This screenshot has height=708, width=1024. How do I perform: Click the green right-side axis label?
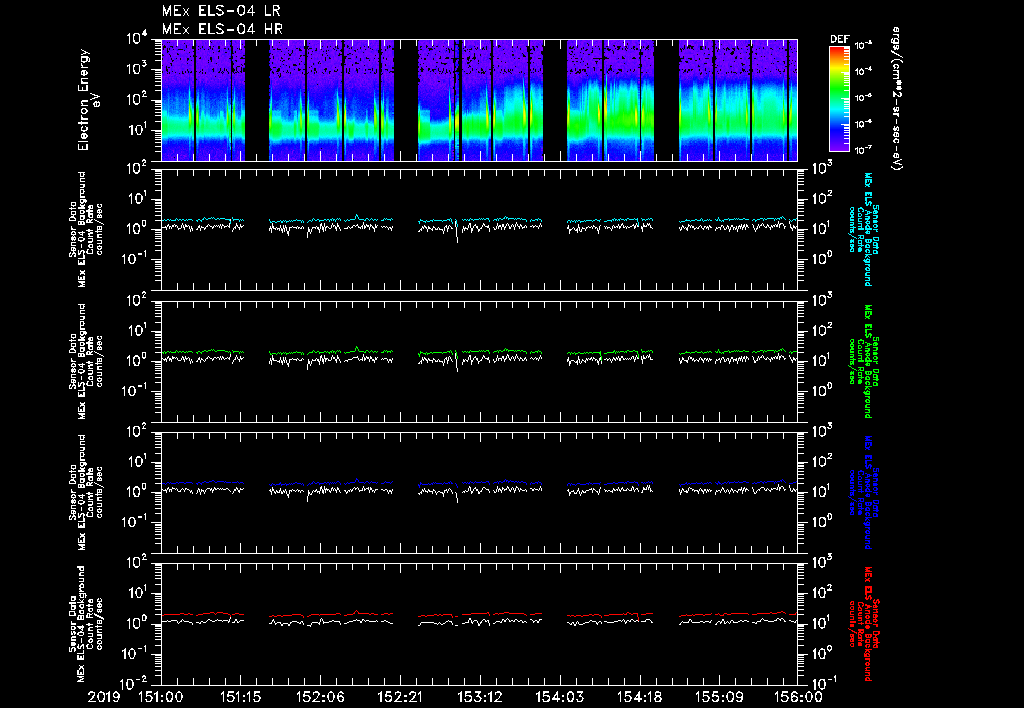coord(863,361)
